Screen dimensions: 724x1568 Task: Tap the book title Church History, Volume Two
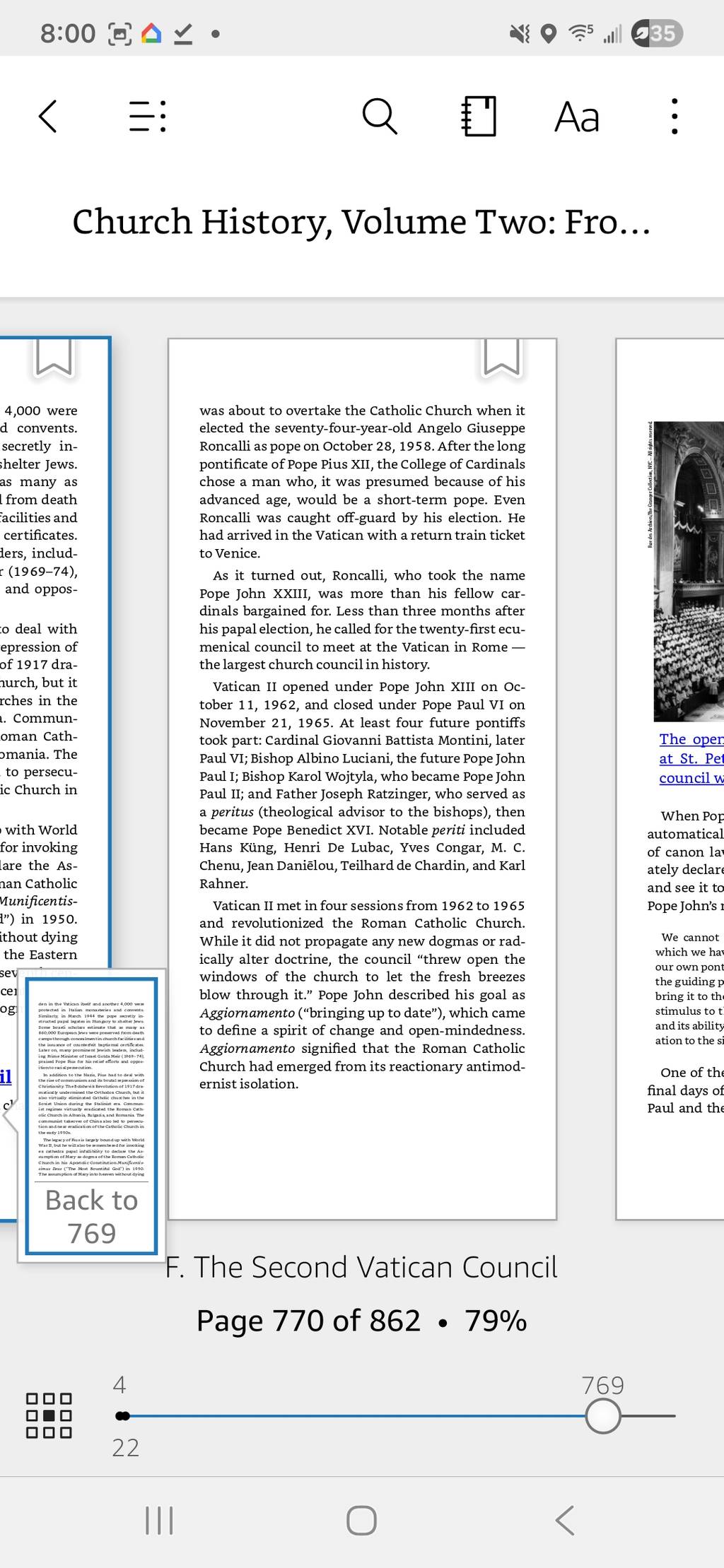click(x=361, y=222)
